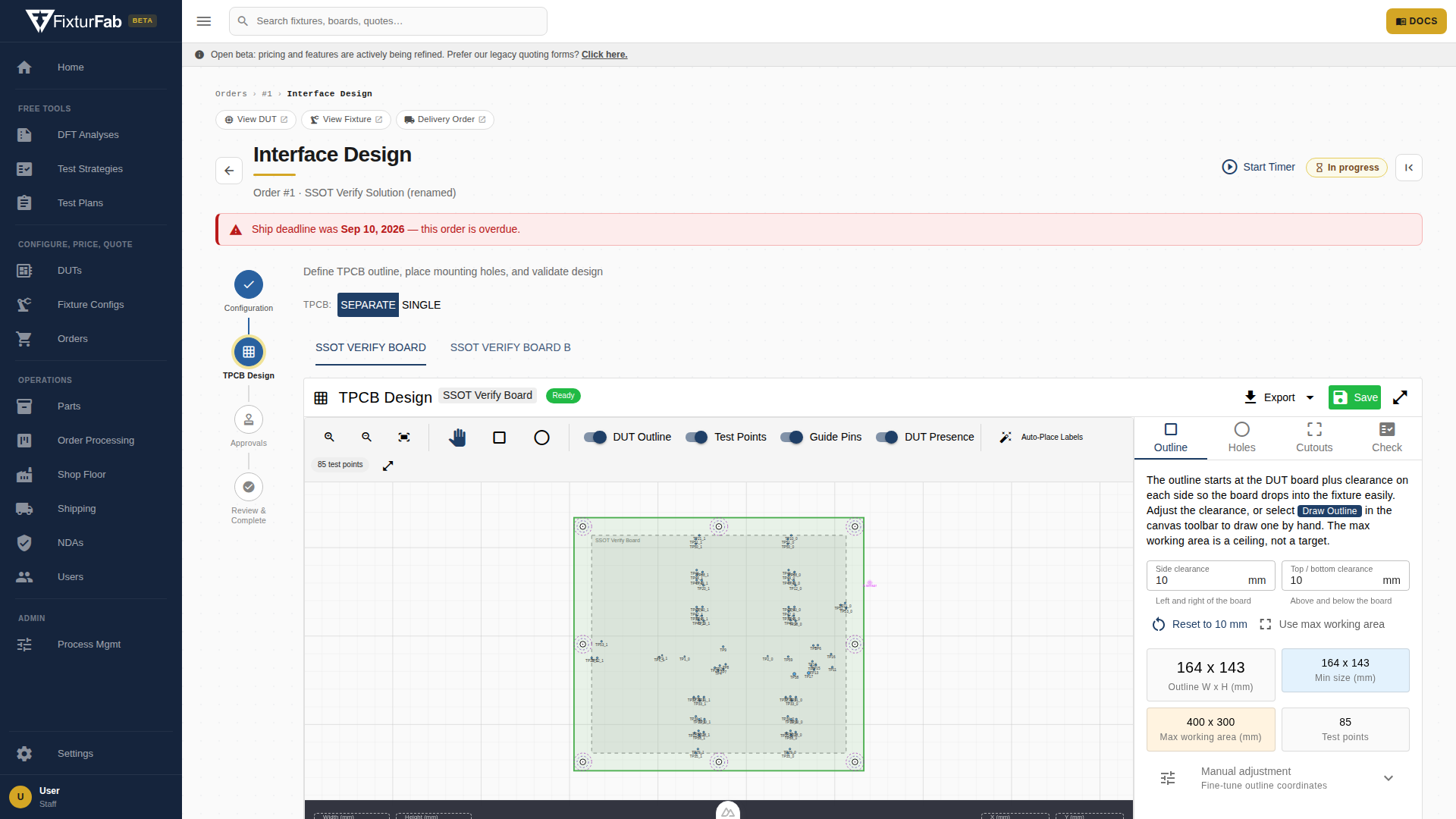
Task: Collapse the side panel arrow button
Action: 1409,168
